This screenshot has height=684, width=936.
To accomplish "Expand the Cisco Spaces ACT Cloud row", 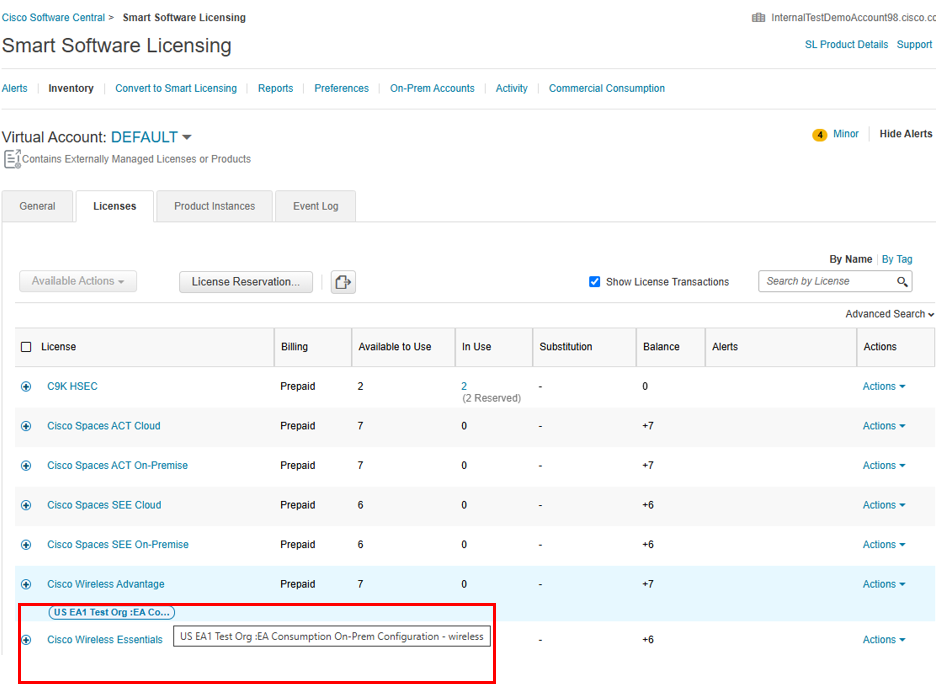I will pos(26,426).
